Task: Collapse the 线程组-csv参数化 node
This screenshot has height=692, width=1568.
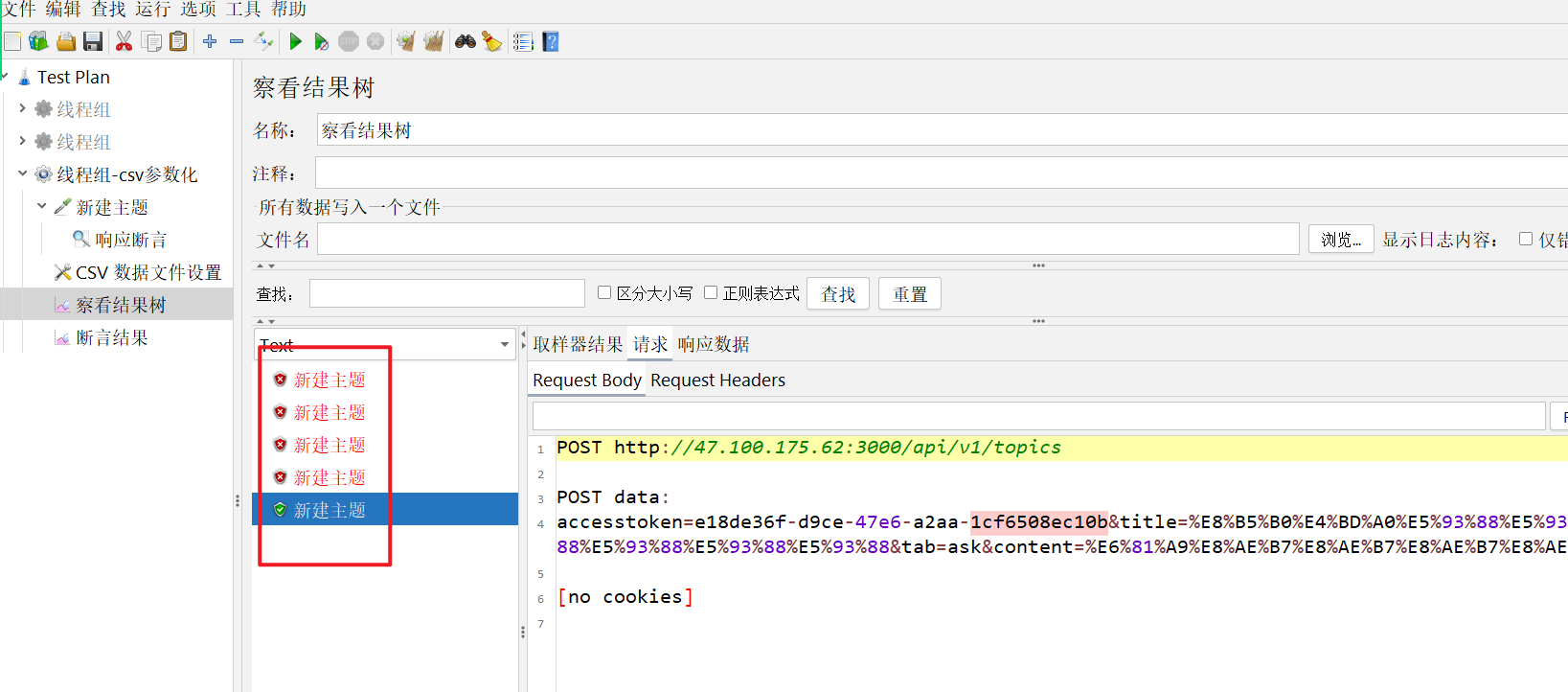Action: point(22,173)
